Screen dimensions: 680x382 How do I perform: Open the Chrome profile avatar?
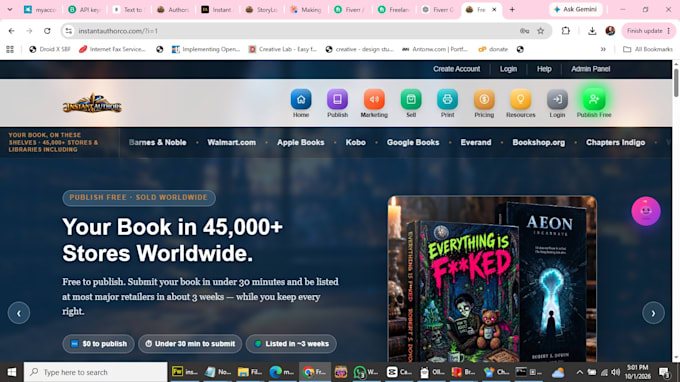click(610, 31)
